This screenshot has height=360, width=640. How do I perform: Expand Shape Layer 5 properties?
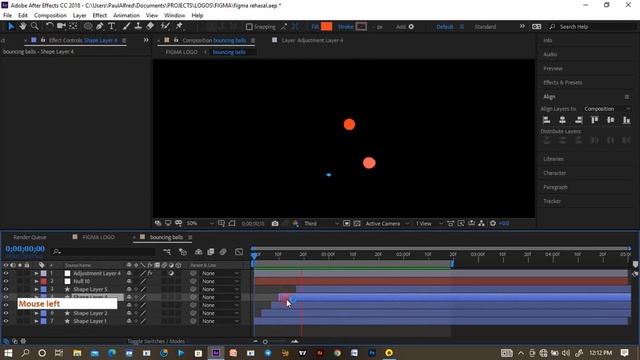click(x=36, y=289)
